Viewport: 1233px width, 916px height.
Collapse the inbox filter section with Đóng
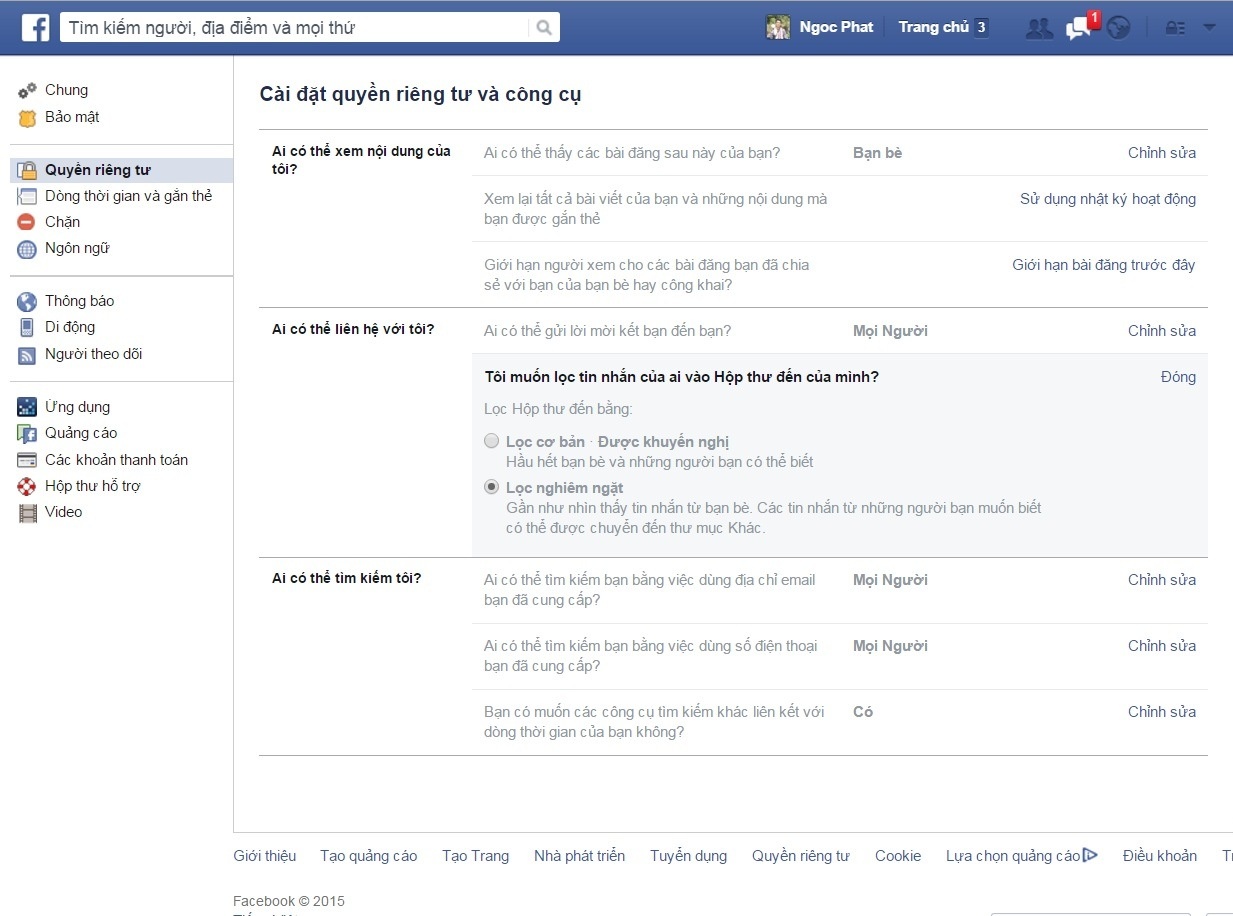click(x=1177, y=377)
